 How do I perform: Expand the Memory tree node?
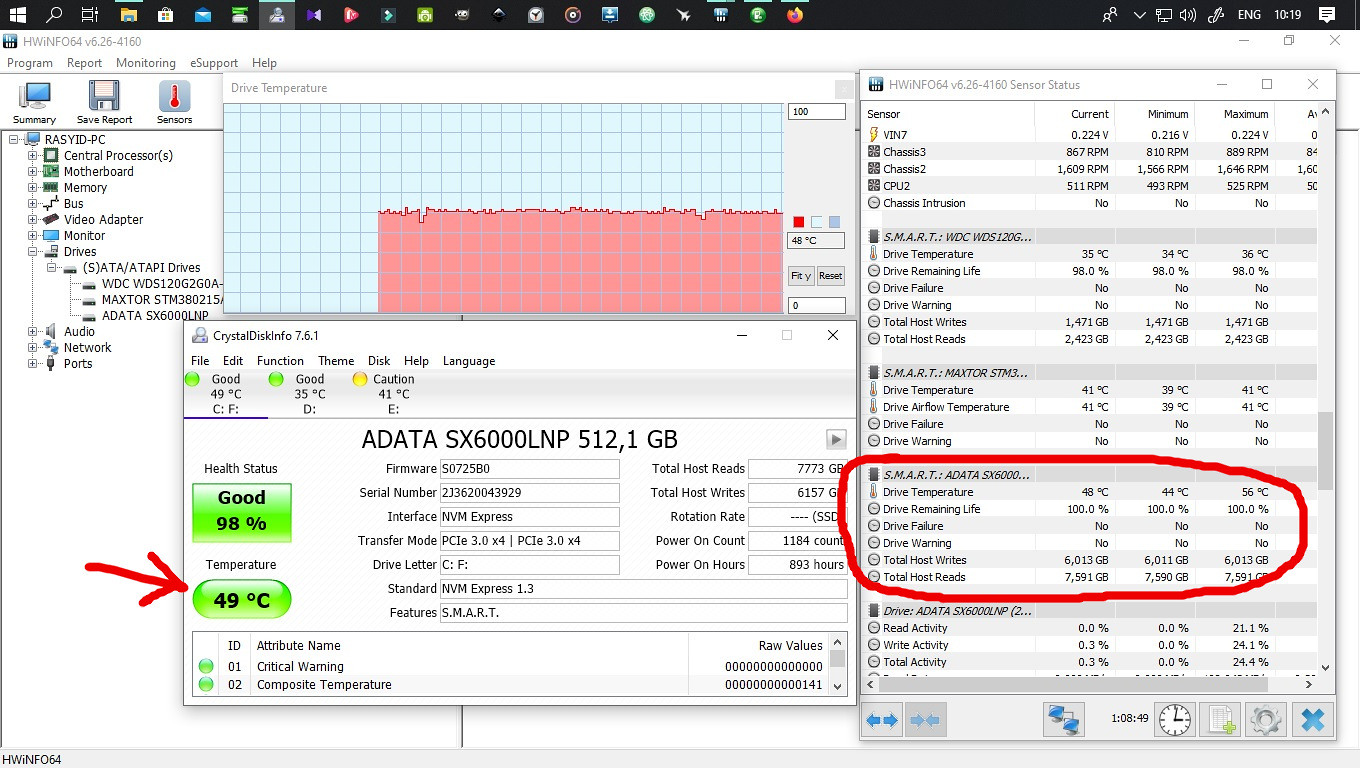pyautogui.click(x=33, y=188)
